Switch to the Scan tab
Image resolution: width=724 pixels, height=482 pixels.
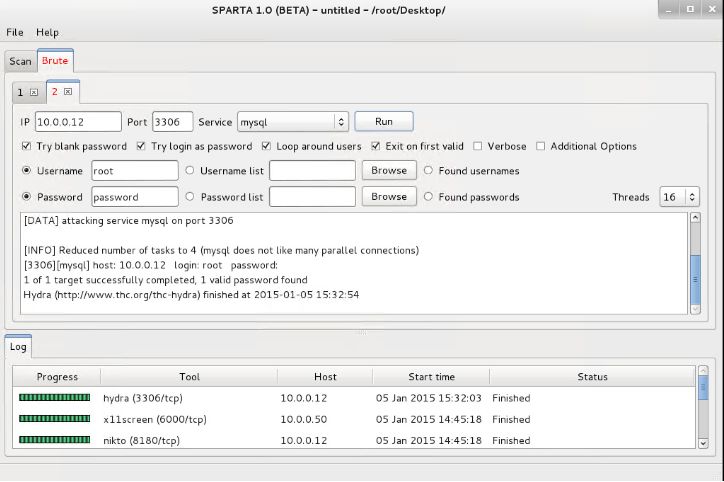pos(20,61)
